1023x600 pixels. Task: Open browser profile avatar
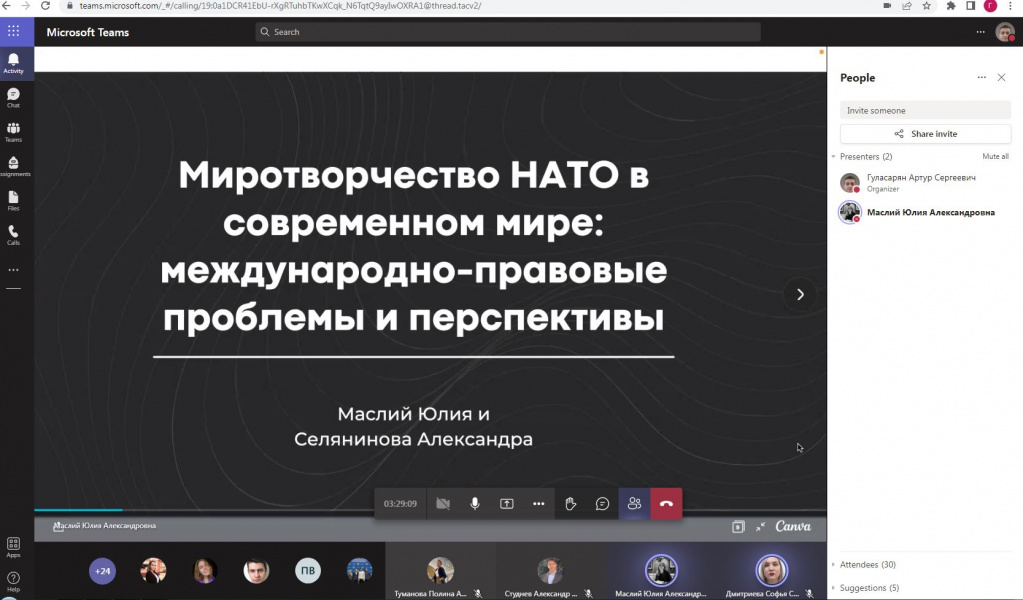tap(990, 6)
